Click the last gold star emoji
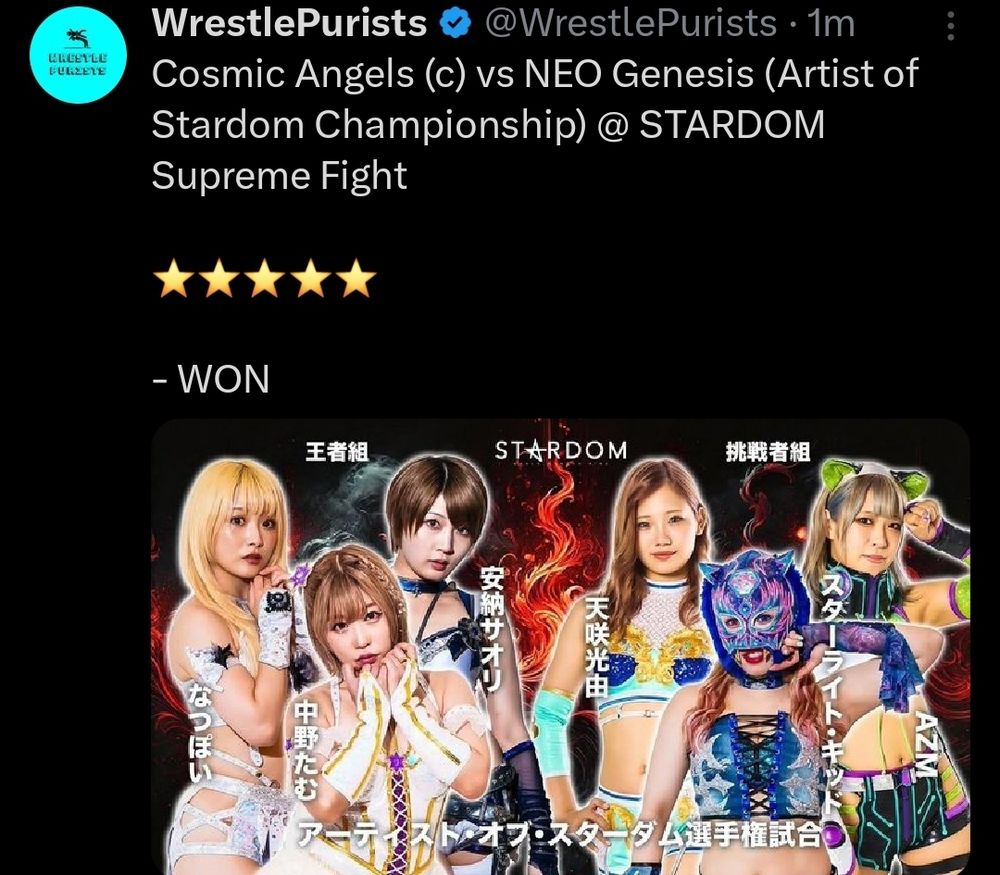Viewport: 1000px width, 875px height. point(357,278)
